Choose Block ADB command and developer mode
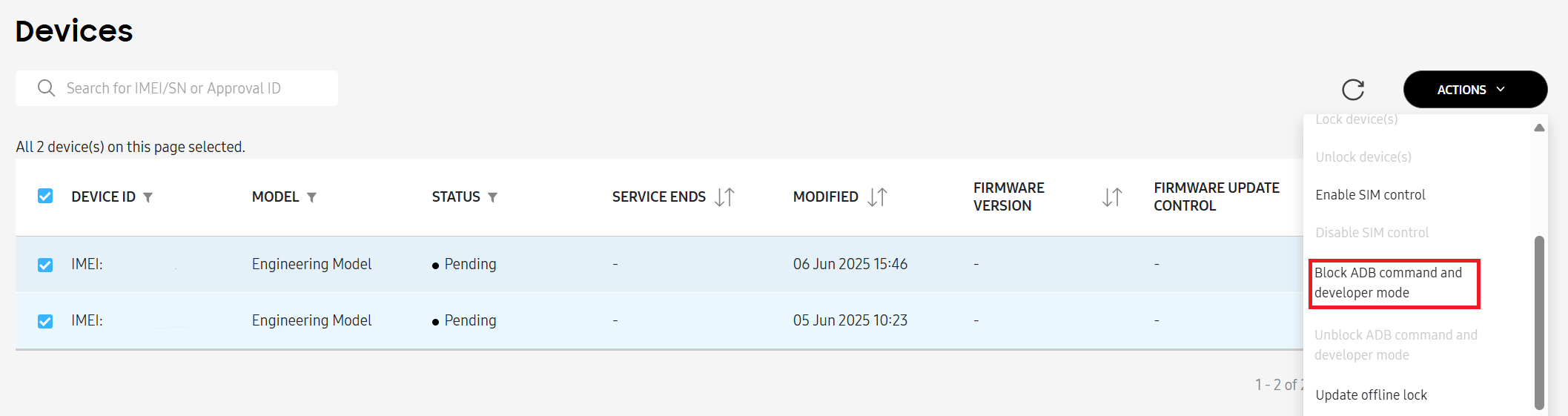This screenshot has width=1568, height=416. pos(1388,283)
